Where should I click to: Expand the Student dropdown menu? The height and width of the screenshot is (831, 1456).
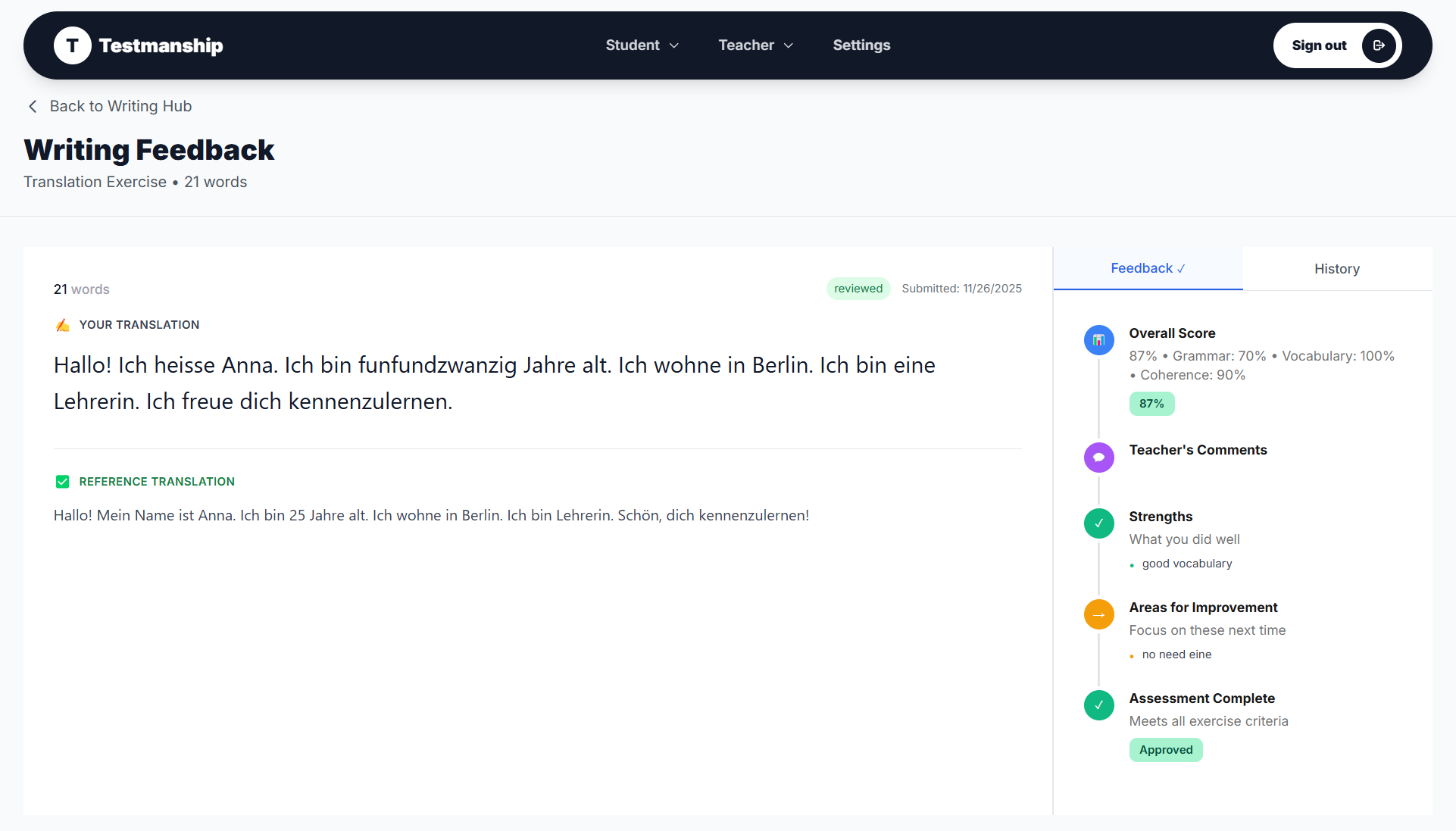[642, 45]
